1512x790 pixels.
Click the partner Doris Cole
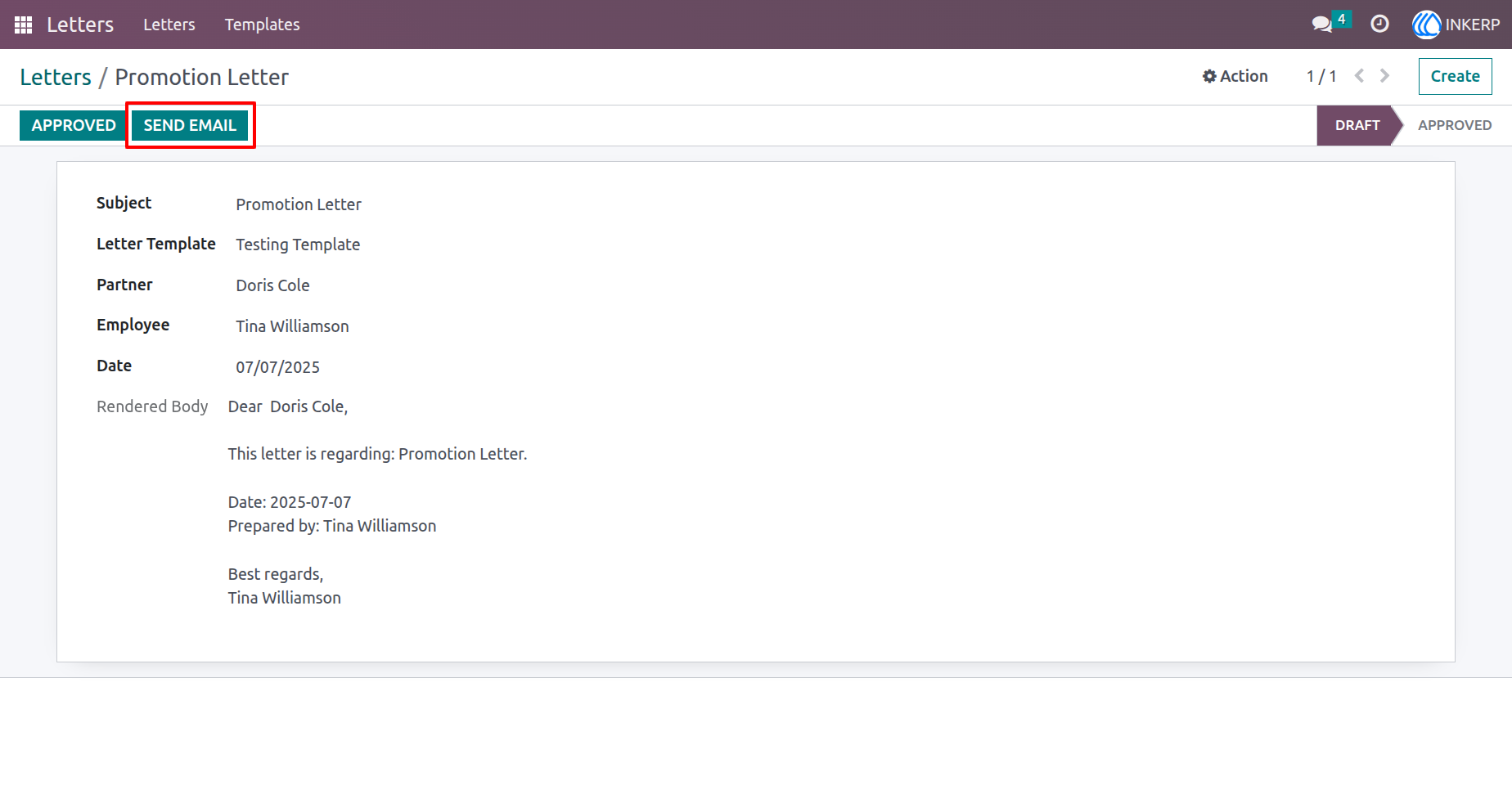tap(272, 285)
